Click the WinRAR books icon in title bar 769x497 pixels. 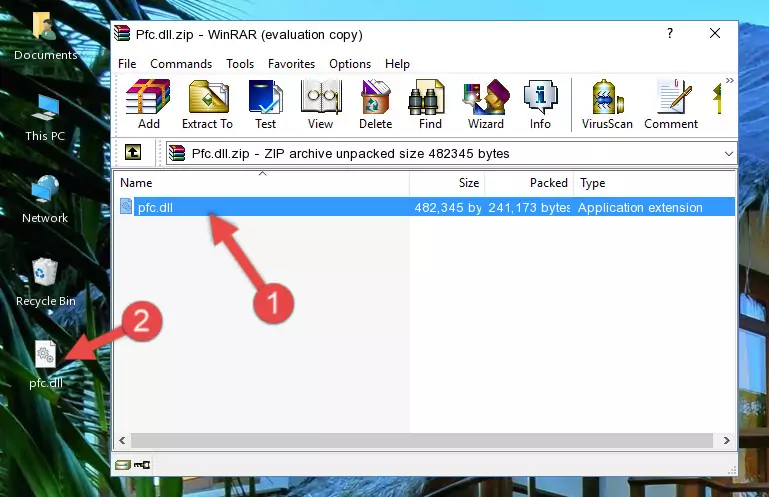pos(122,33)
